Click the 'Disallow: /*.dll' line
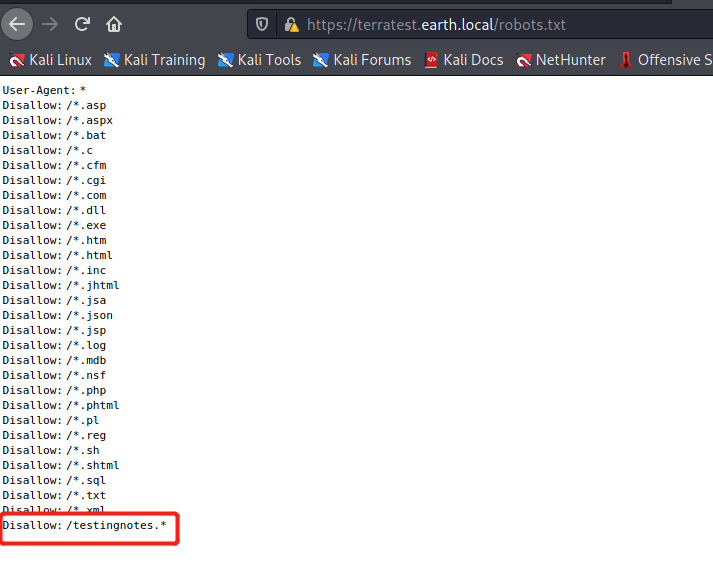The height and width of the screenshot is (569, 713). coord(54,211)
